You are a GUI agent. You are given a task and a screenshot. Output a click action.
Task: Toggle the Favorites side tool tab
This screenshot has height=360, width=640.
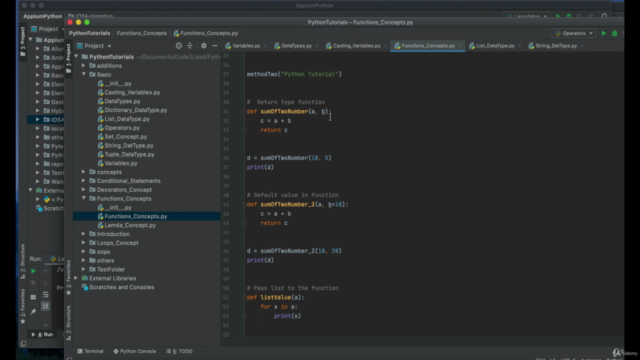(x=69, y=277)
